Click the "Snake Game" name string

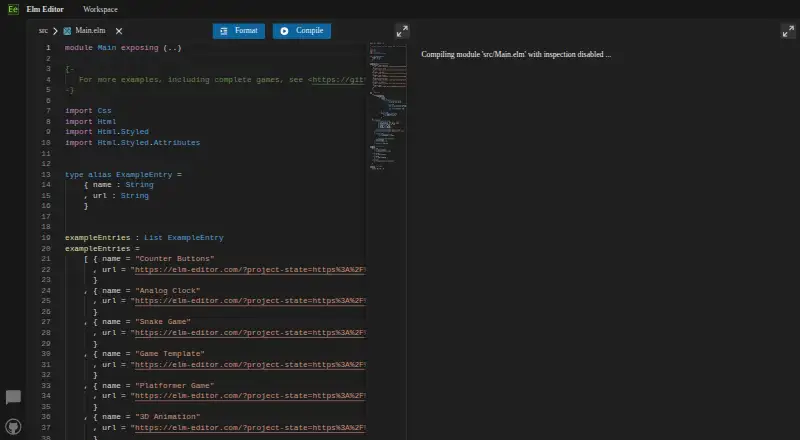coord(163,322)
